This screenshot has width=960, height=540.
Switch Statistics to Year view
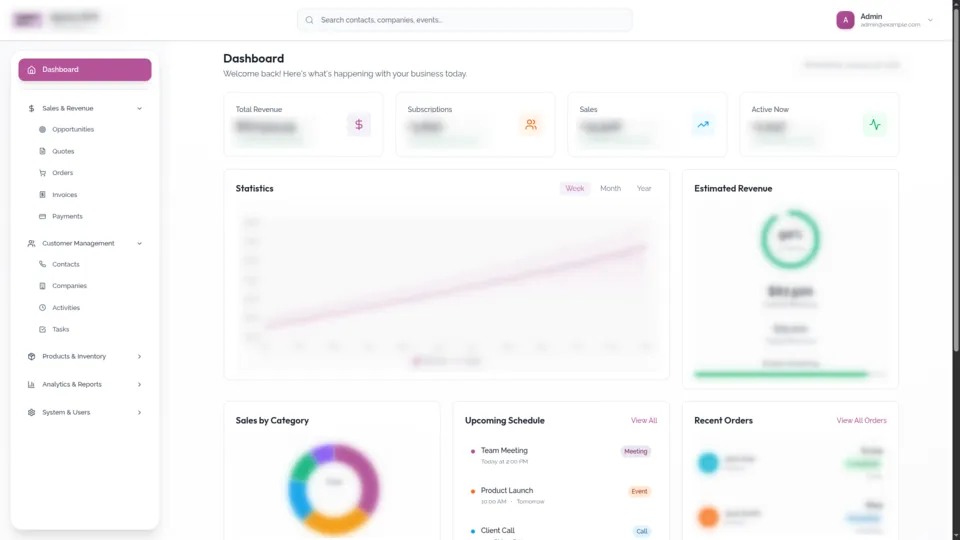[x=644, y=189]
